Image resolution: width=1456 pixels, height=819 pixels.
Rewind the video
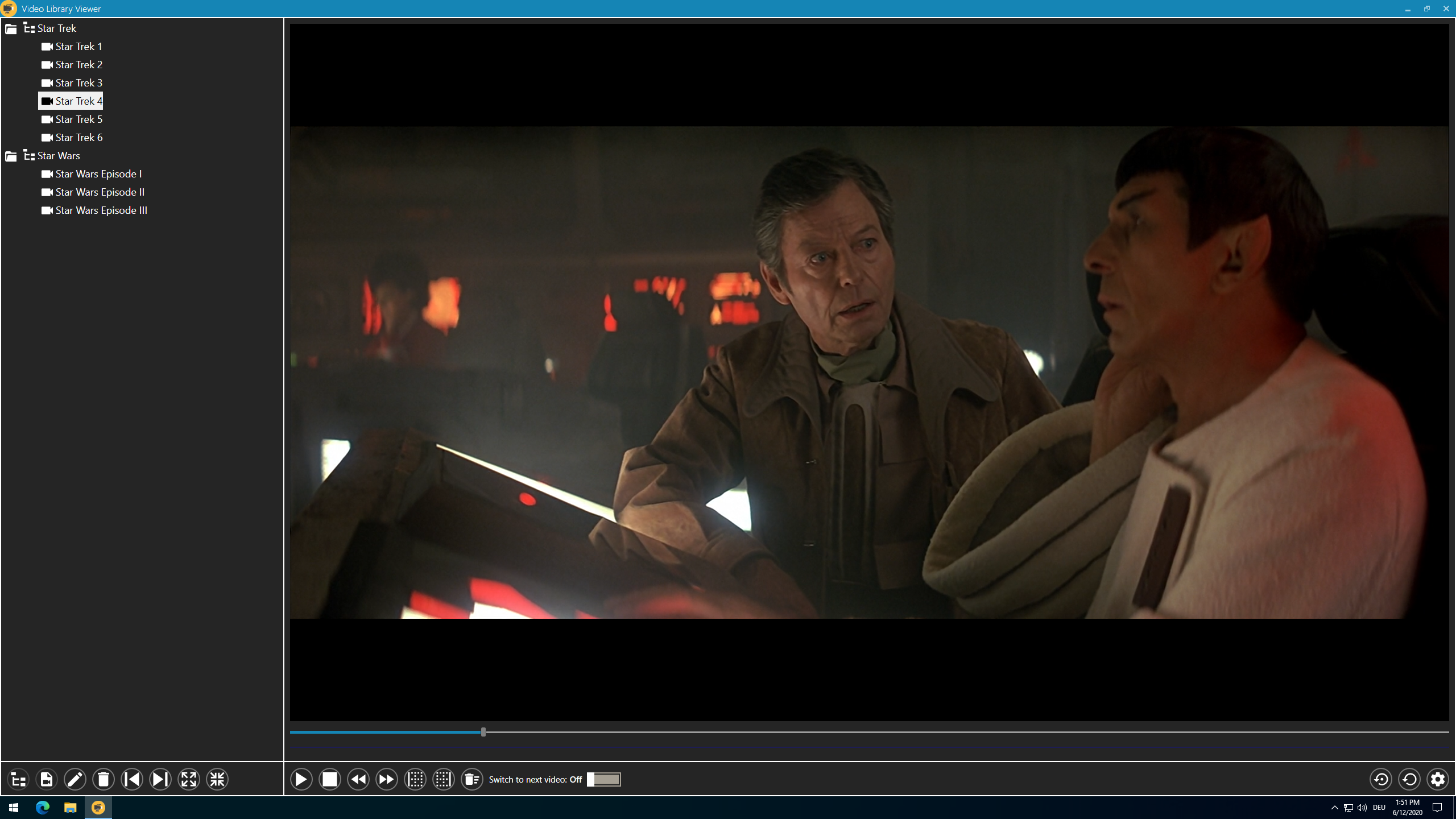pos(358,779)
